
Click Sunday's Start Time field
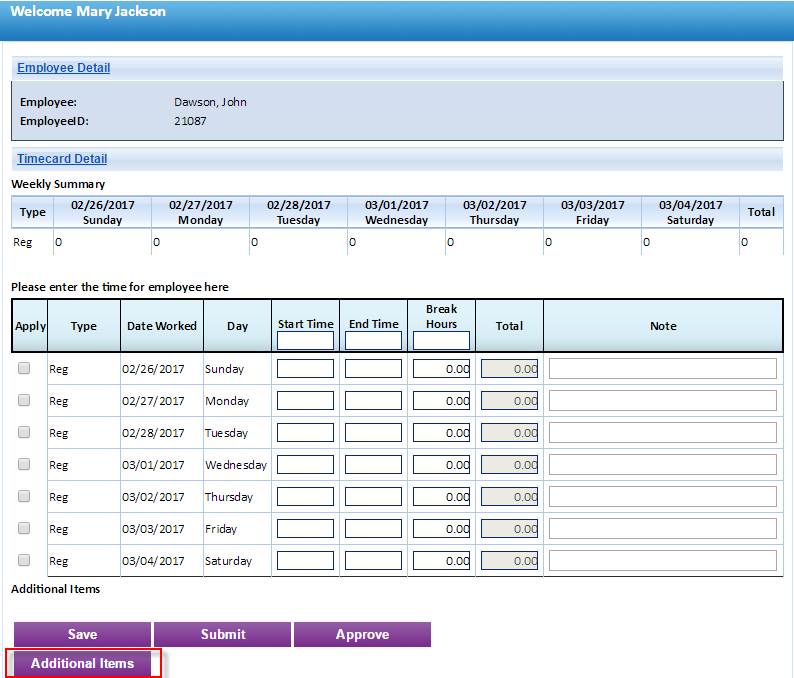point(305,369)
